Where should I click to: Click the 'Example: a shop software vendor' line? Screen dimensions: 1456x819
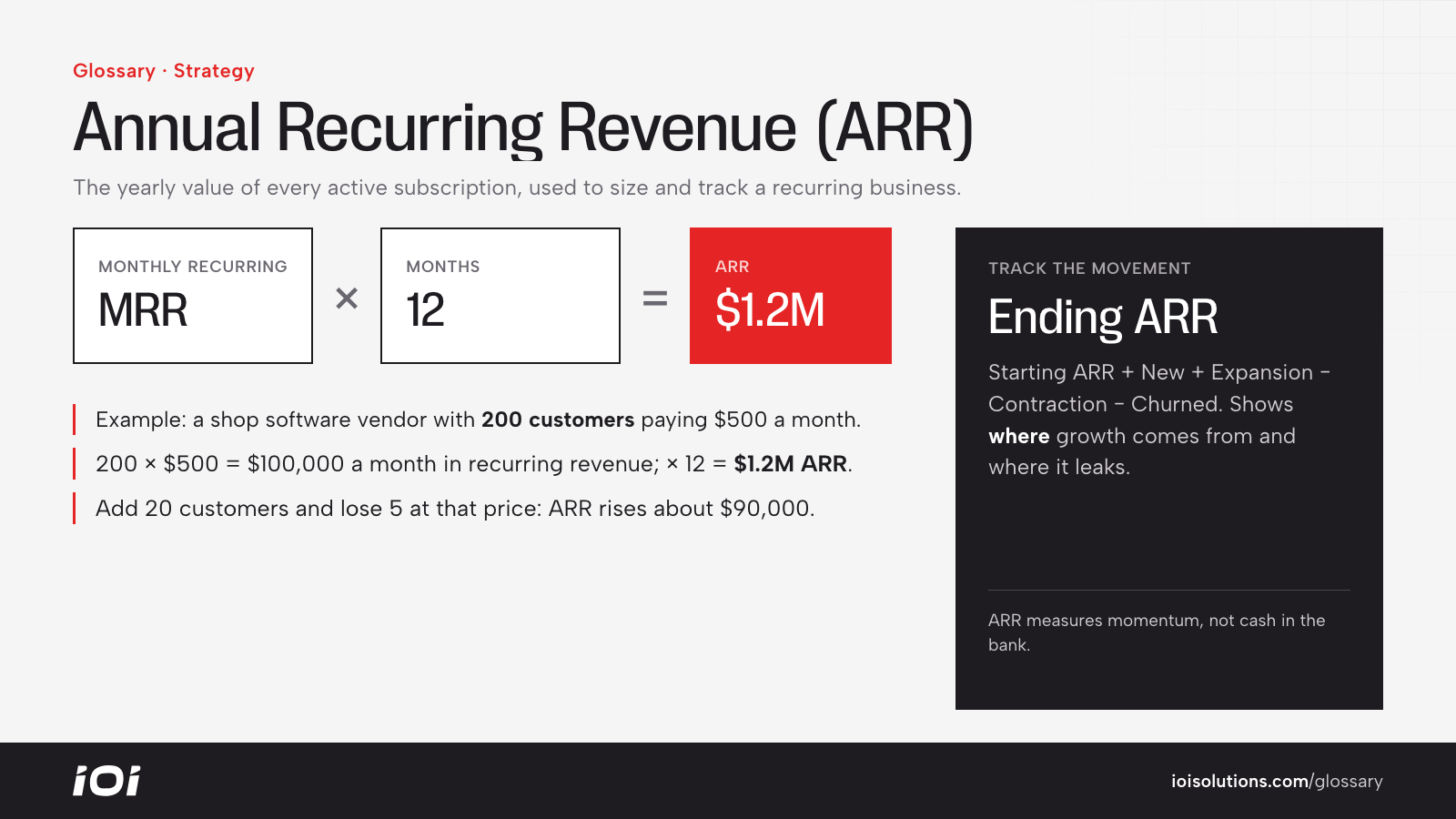[478, 420]
